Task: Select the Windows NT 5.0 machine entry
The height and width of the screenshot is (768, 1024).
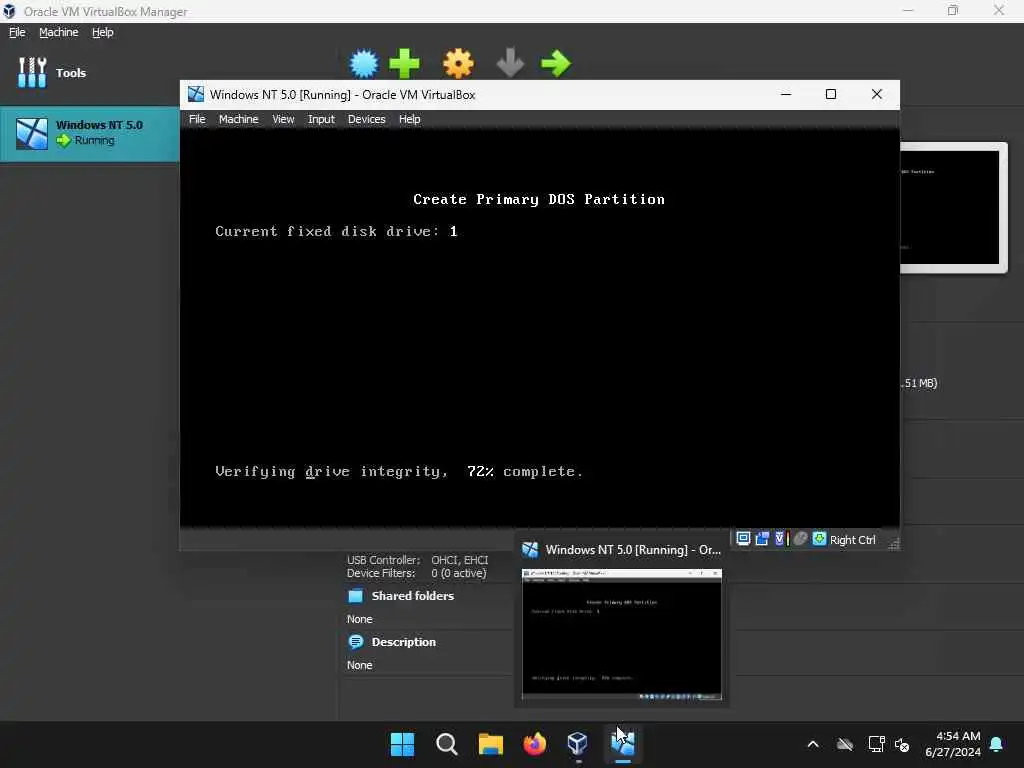Action: 90,133
